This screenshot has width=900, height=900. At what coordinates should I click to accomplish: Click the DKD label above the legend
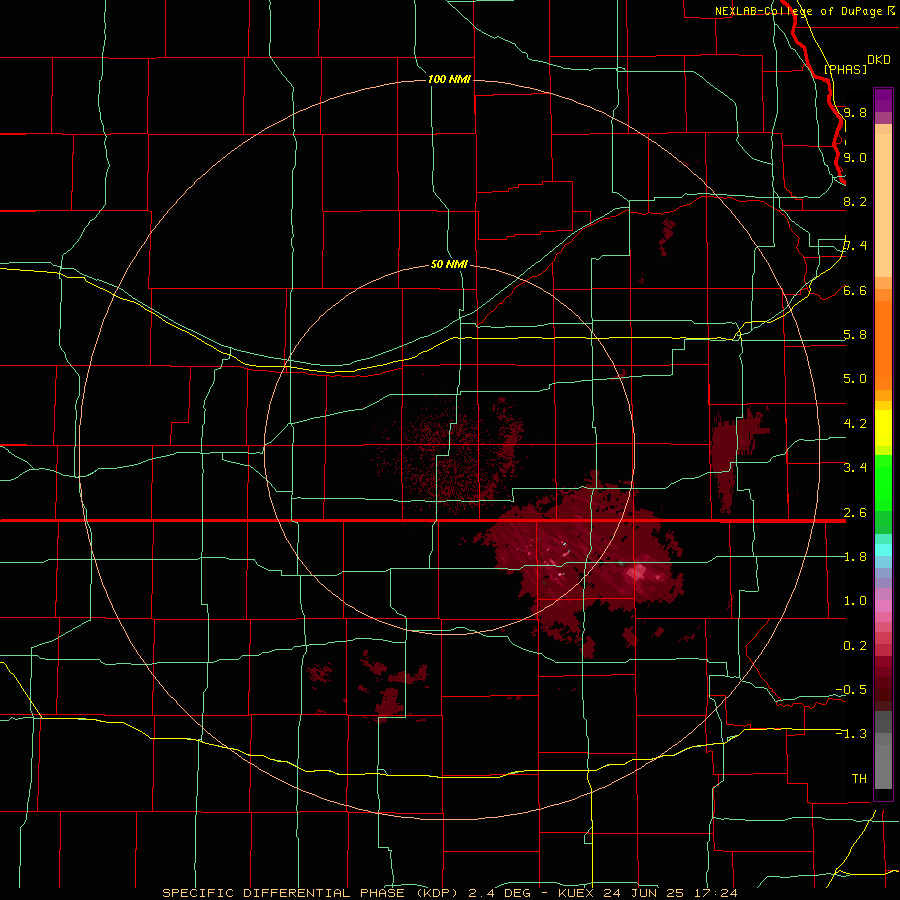(878, 60)
